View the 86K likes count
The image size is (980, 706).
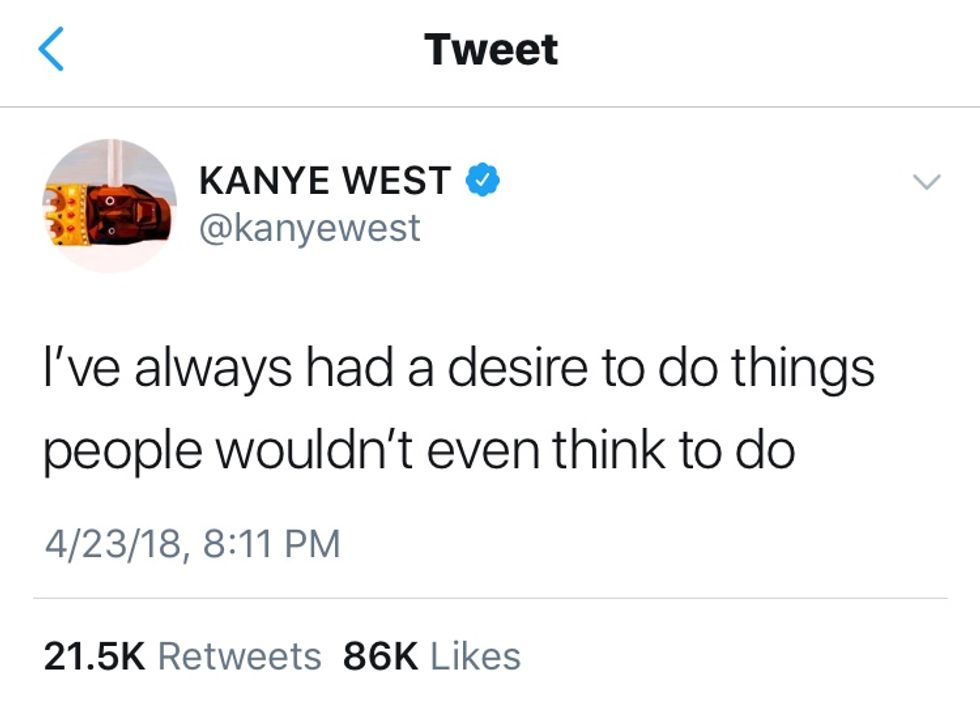tap(381, 656)
